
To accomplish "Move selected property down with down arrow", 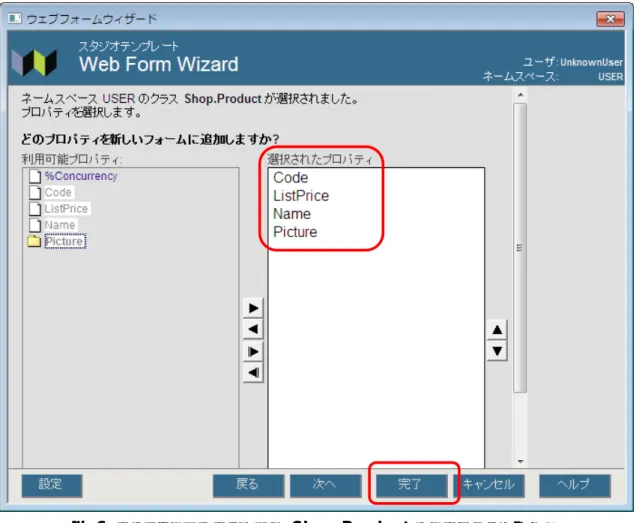I will pos(497,351).
